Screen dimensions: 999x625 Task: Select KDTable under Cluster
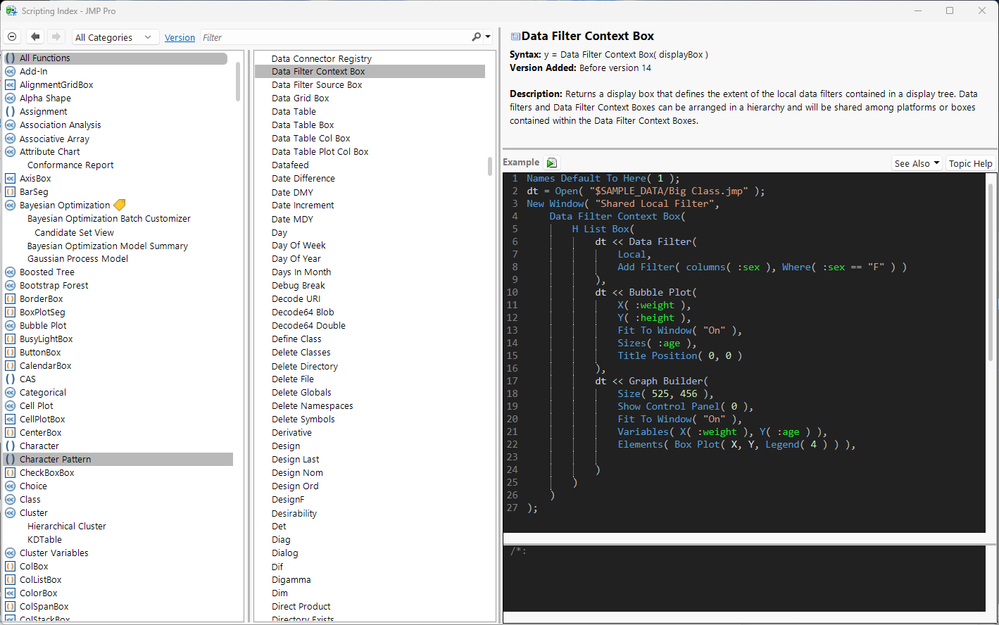pyautogui.click(x=45, y=540)
